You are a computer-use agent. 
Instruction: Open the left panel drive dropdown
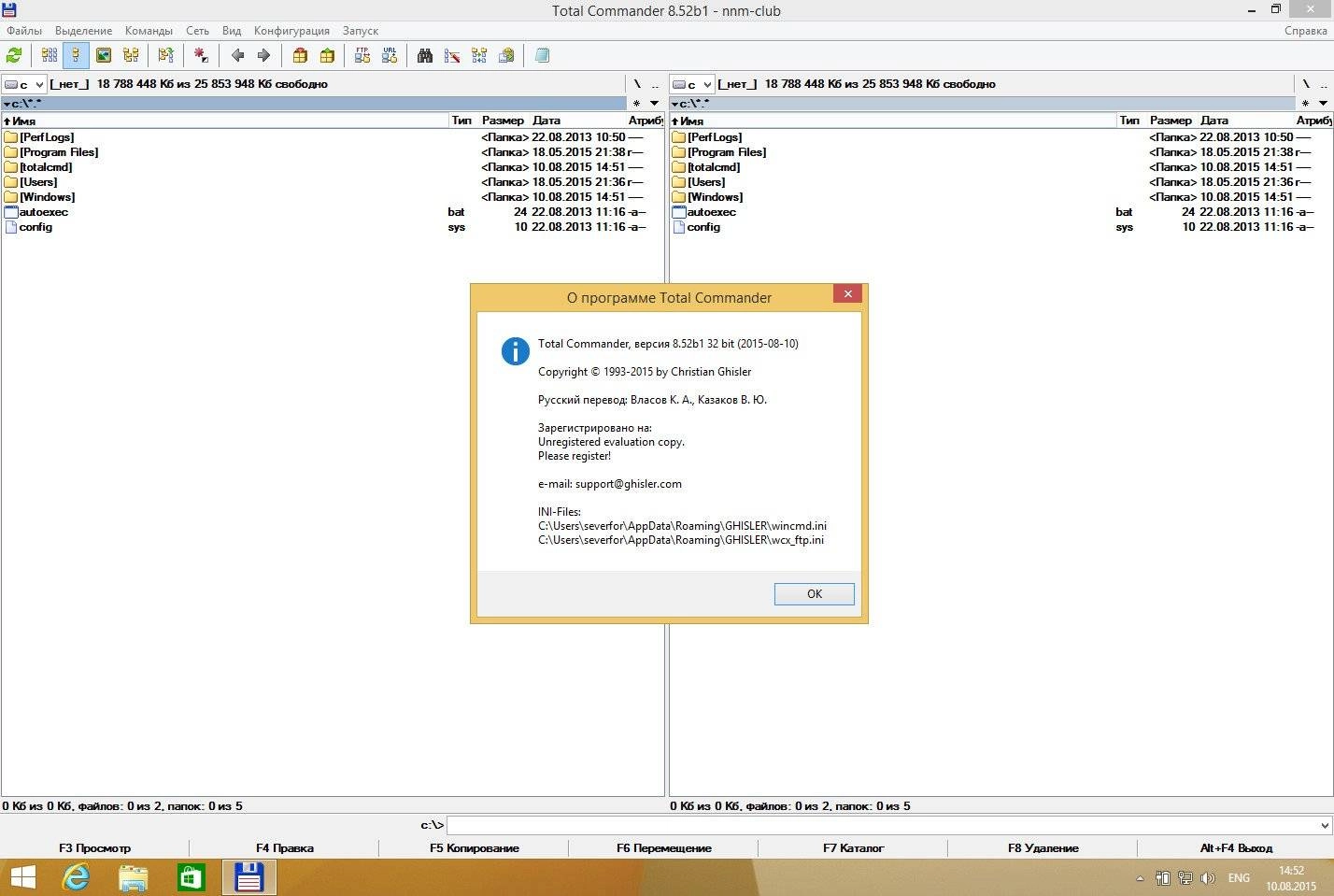[24, 84]
